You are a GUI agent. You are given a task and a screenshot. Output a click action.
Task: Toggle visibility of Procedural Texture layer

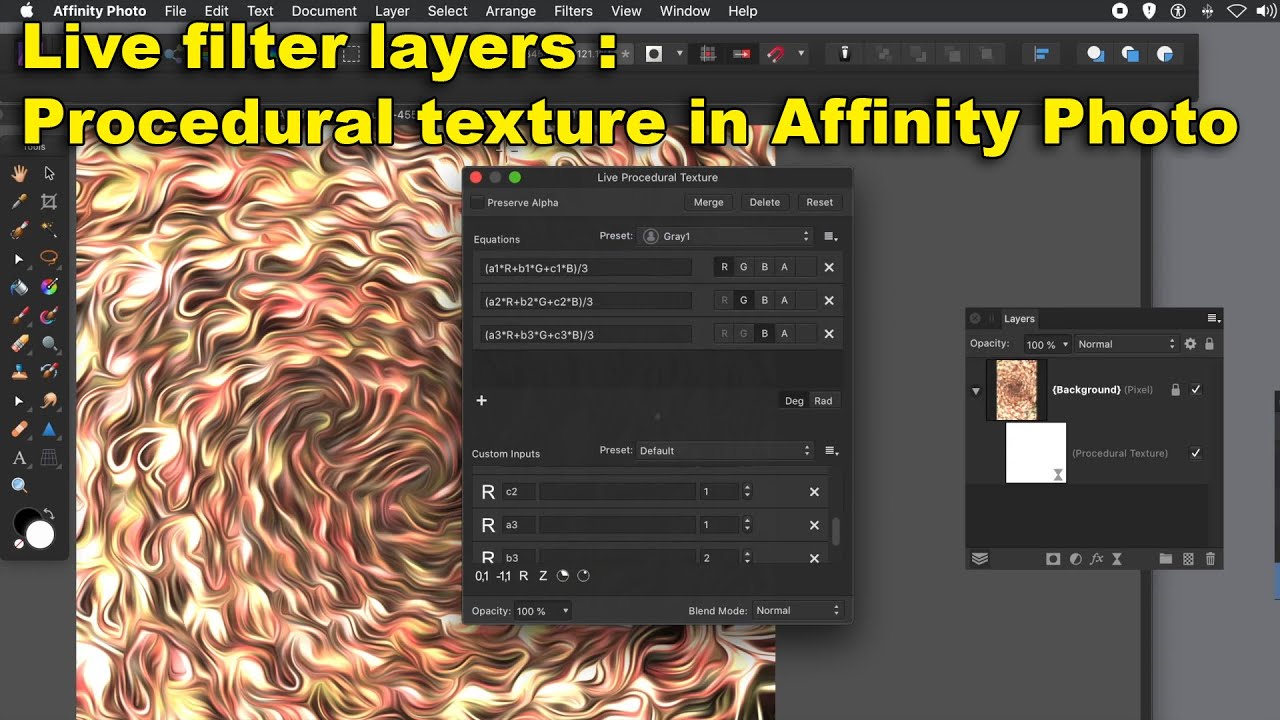[1196, 453]
